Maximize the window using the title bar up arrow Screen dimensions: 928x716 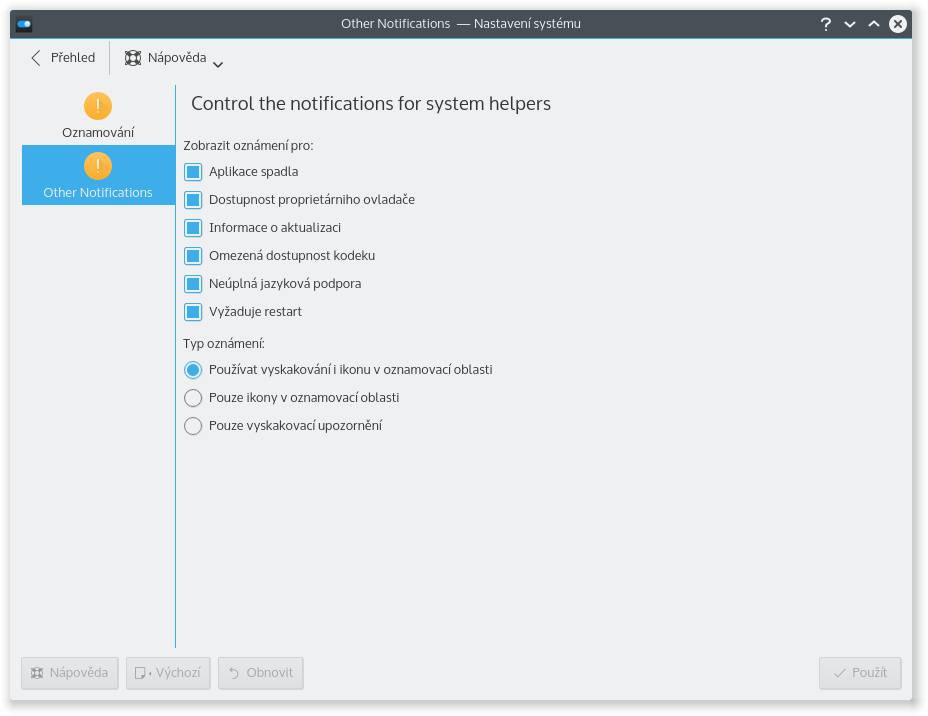pos(874,24)
